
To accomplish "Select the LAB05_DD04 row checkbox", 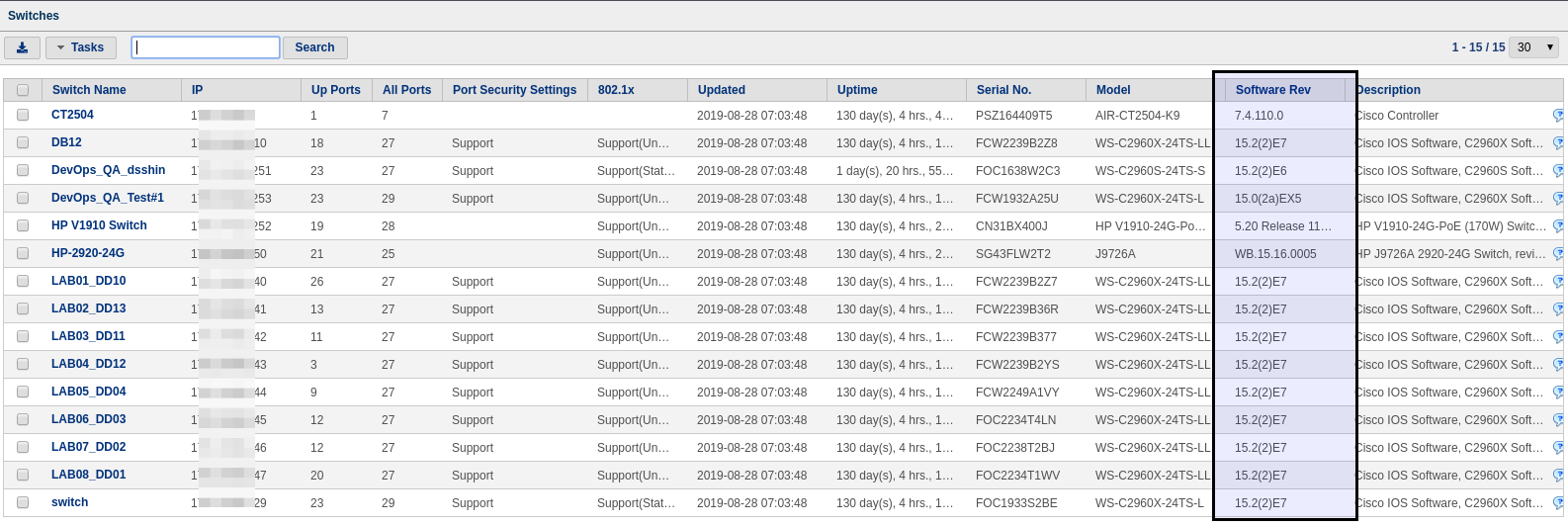I will [23, 393].
